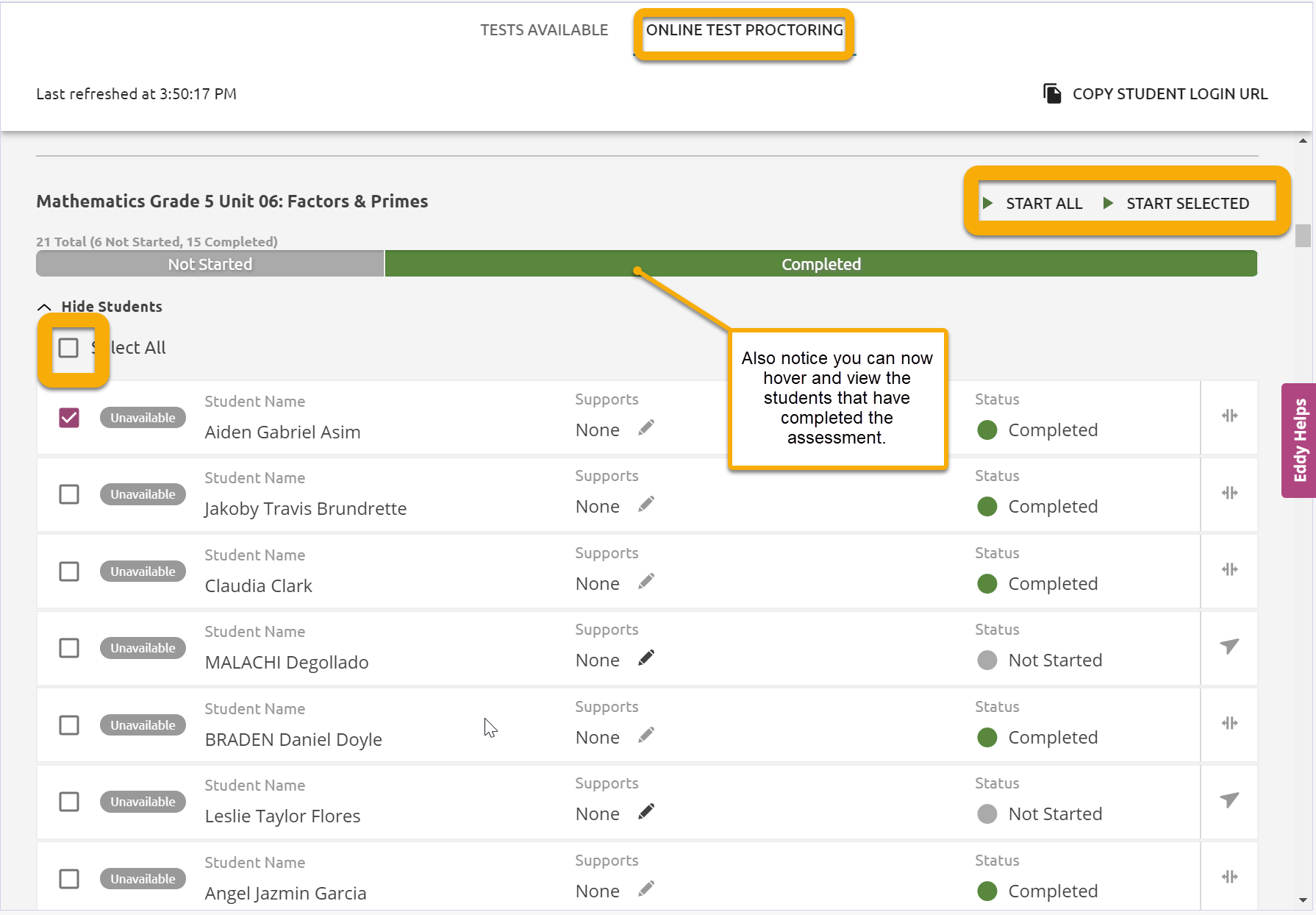This screenshot has height=915, width=1316.
Task: Click gray status dot for Leslie Taylor Flores
Action: (x=987, y=814)
